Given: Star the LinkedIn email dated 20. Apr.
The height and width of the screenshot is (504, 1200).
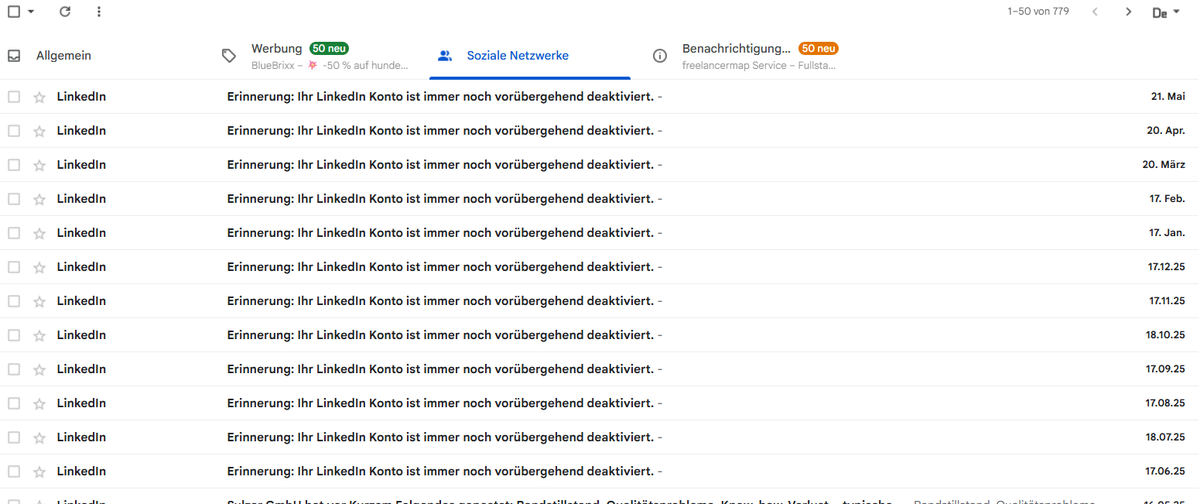Looking at the screenshot, I should pyautogui.click(x=40, y=131).
